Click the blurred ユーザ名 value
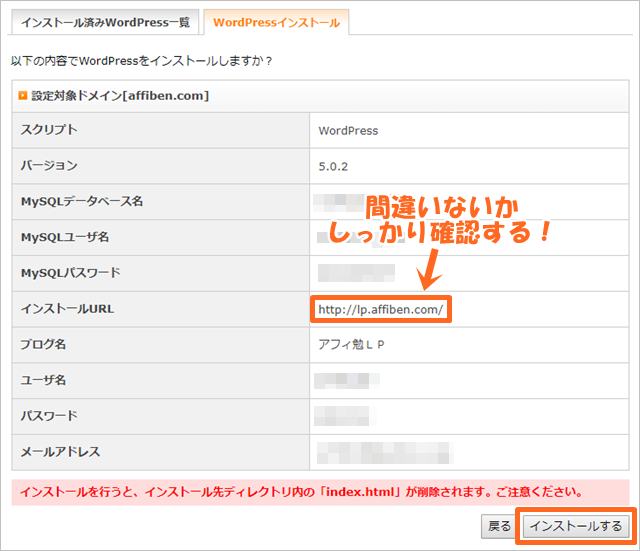640x551 pixels. (x=345, y=380)
